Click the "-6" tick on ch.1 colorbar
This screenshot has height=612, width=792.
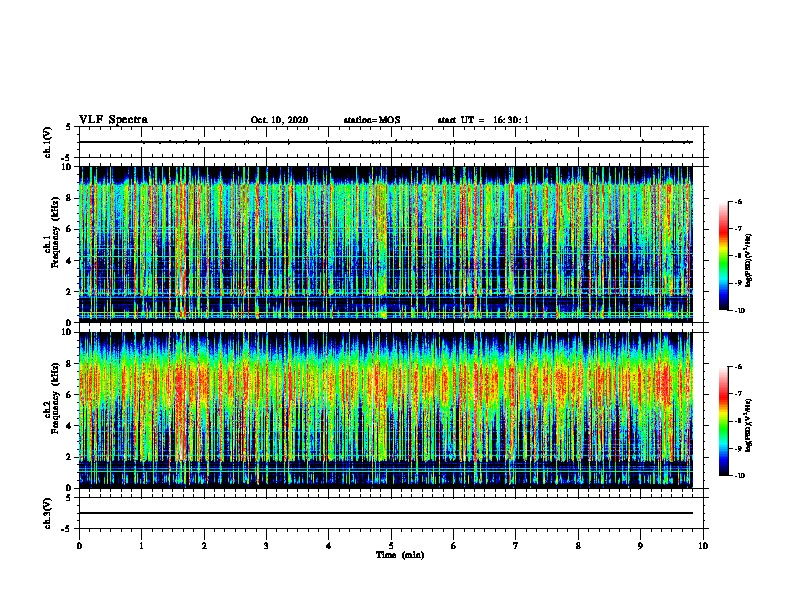coord(738,202)
